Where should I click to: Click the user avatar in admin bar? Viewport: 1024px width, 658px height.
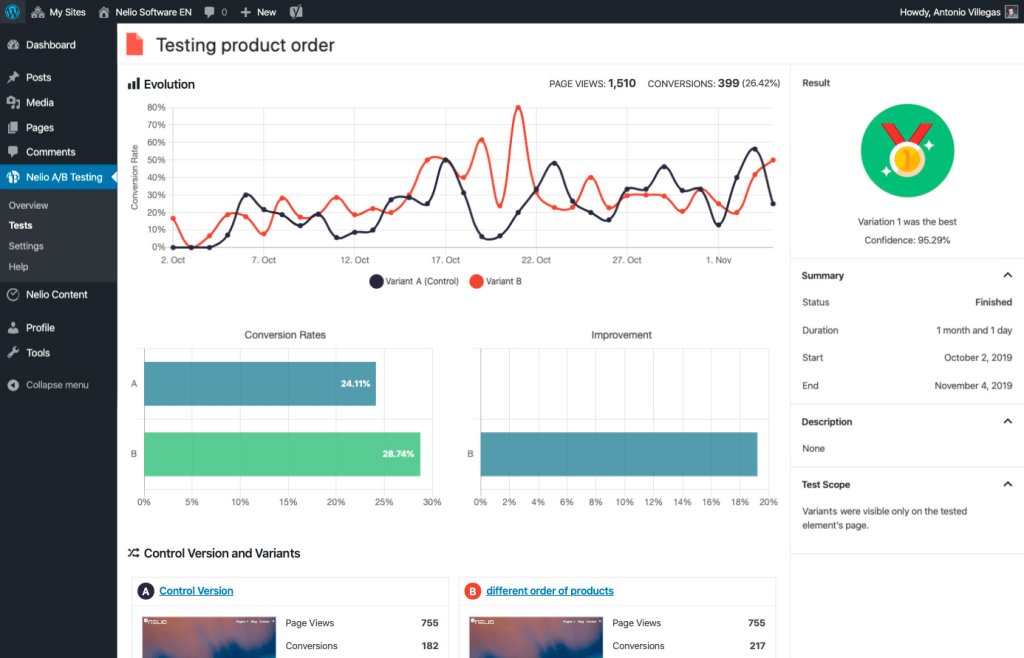pos(1012,12)
